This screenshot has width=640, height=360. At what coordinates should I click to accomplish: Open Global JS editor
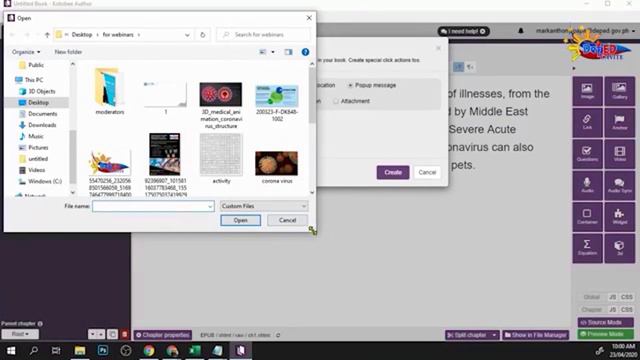[612, 297]
